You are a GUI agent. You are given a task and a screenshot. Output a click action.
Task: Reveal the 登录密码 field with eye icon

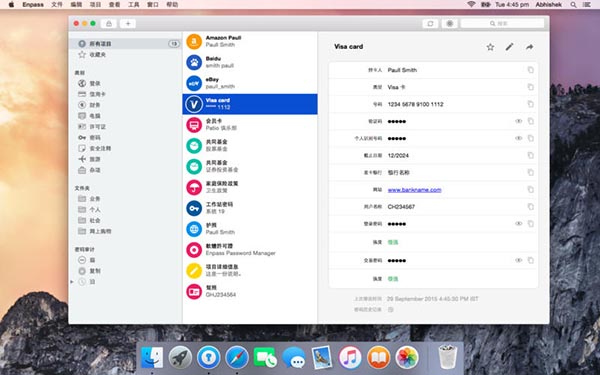pos(518,223)
